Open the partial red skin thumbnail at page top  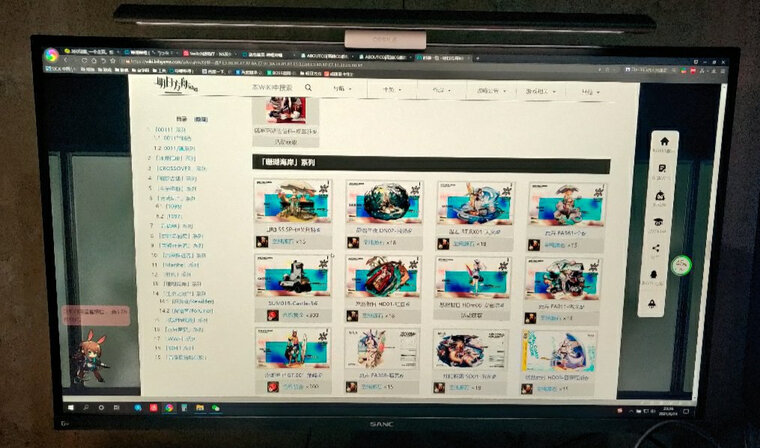point(286,111)
